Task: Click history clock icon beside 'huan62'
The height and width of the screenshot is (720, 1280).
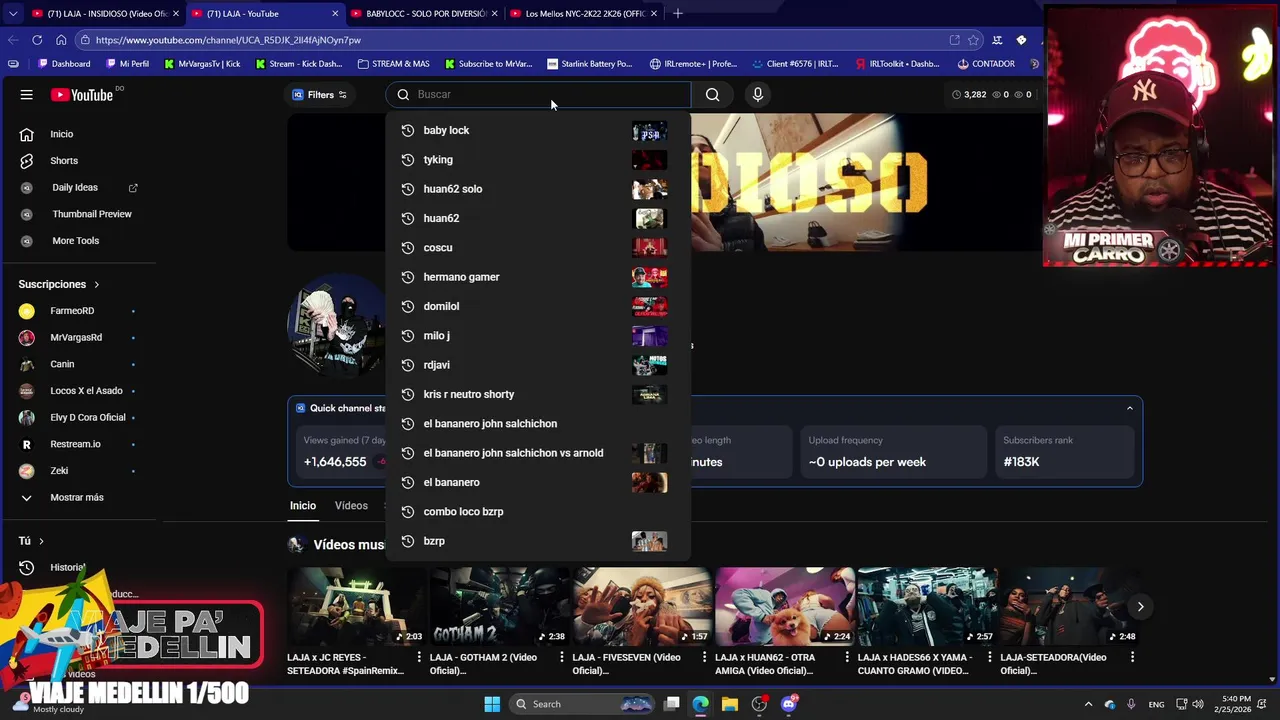Action: click(407, 218)
